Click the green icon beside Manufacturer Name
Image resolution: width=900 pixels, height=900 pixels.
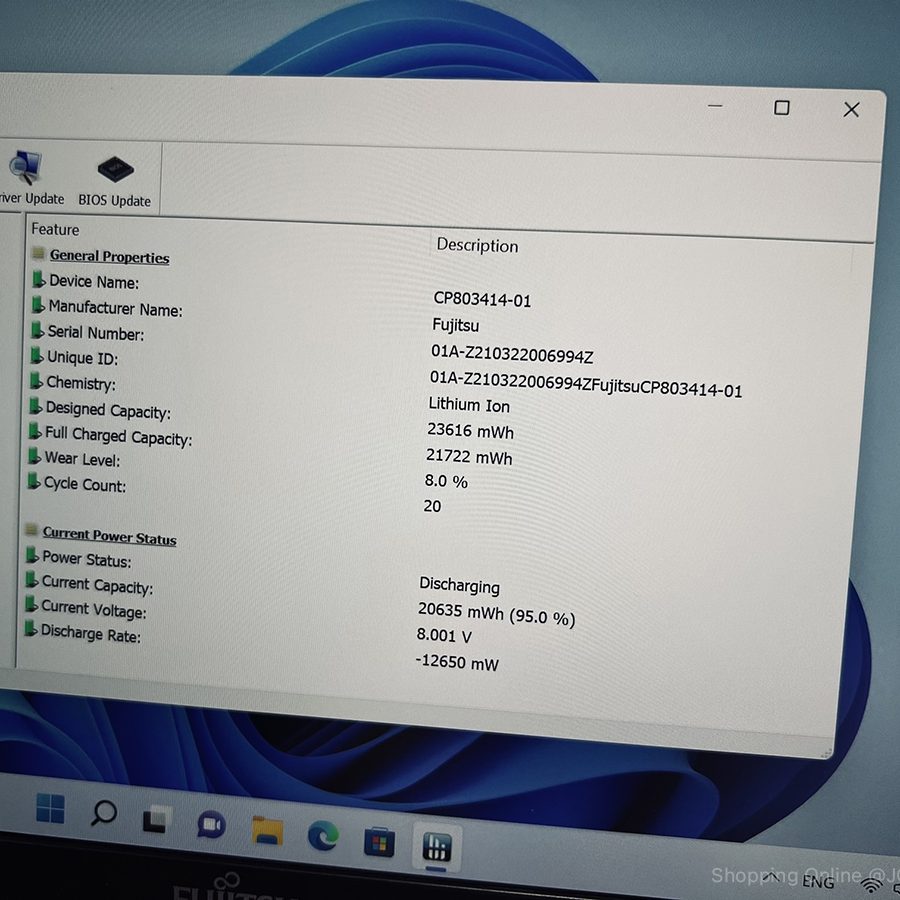click(38, 304)
